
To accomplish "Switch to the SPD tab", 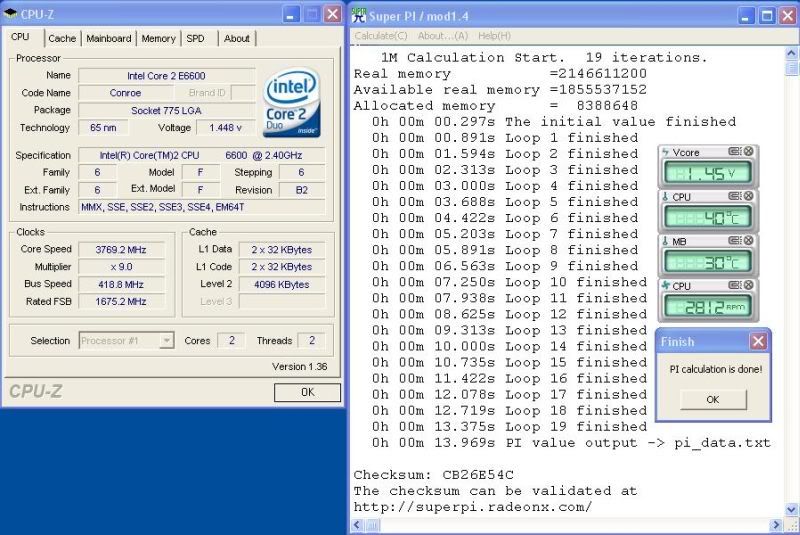I will pos(195,38).
